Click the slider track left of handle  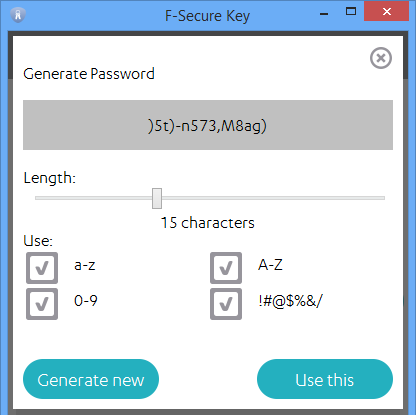click(93, 198)
